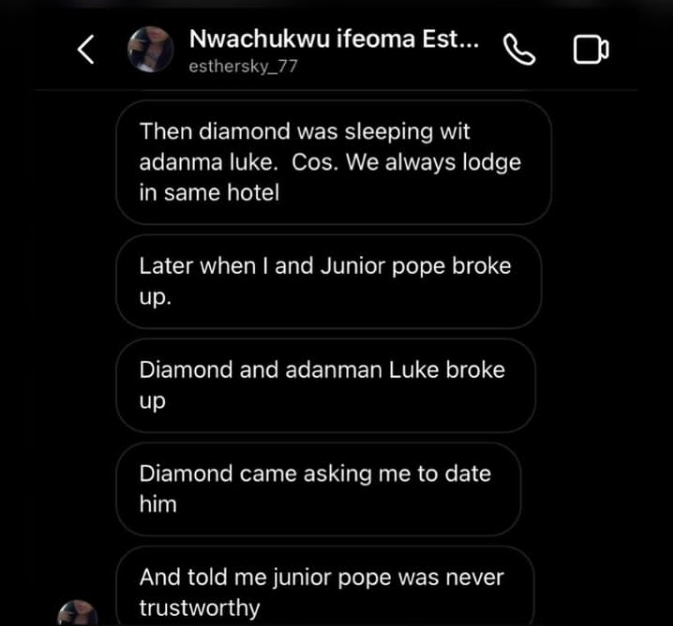This screenshot has height=626, width=673.
Task: Tap 'Diamond and adanman Luke broke' line
Action: pyautogui.click(x=322, y=369)
